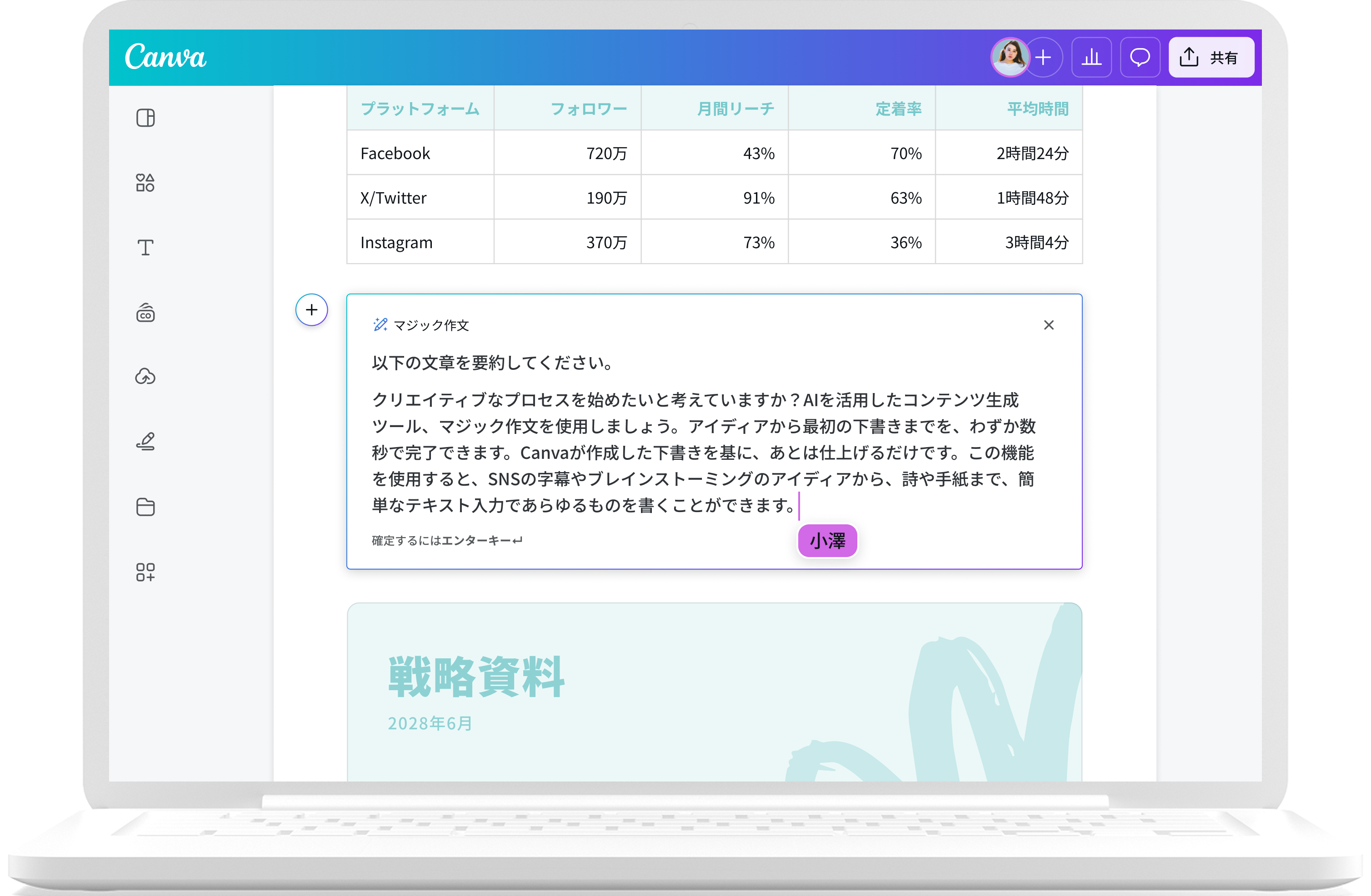The image size is (1371, 896).
Task: Select the 3時間4分 time cell
Action: 1009,242
